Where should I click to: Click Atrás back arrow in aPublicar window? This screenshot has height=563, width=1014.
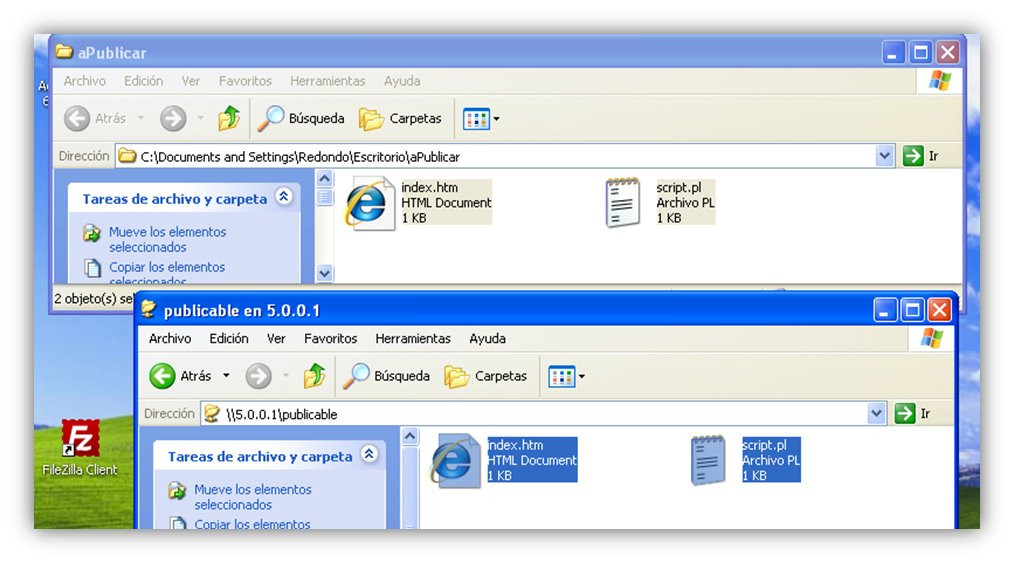pyautogui.click(x=77, y=118)
